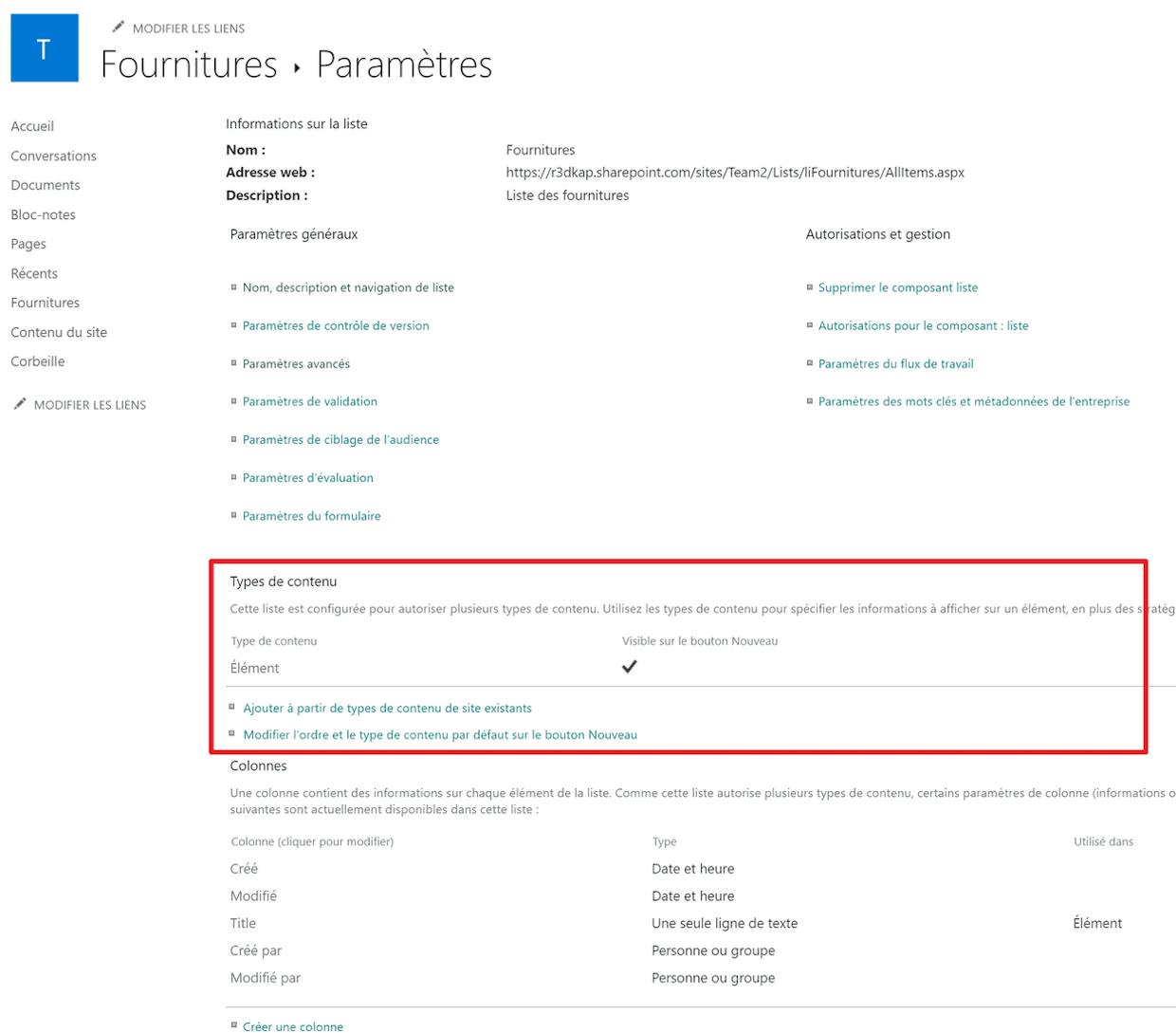The height and width of the screenshot is (1033, 1176).
Task: Open Paramètres de contrôle de version
Action: pyautogui.click(x=336, y=325)
